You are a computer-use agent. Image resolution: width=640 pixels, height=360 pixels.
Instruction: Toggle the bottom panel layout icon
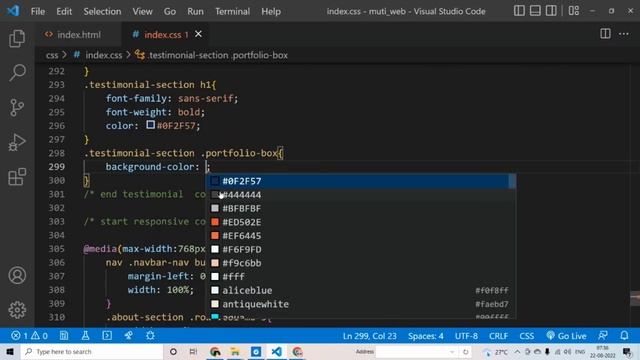535,11
